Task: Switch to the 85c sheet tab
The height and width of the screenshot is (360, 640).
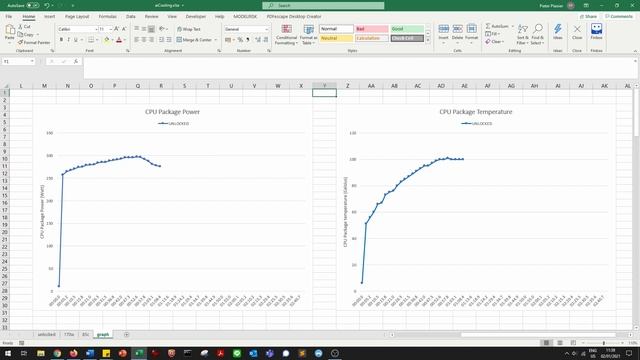Action: coord(85,335)
